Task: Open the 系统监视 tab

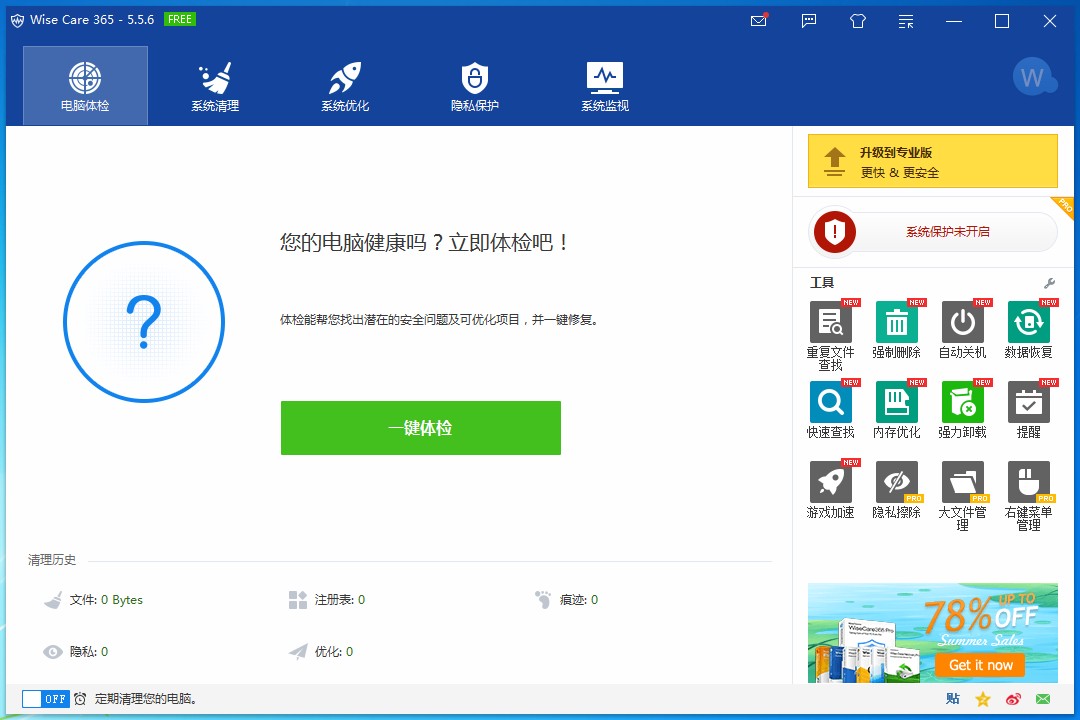Action: [x=605, y=85]
